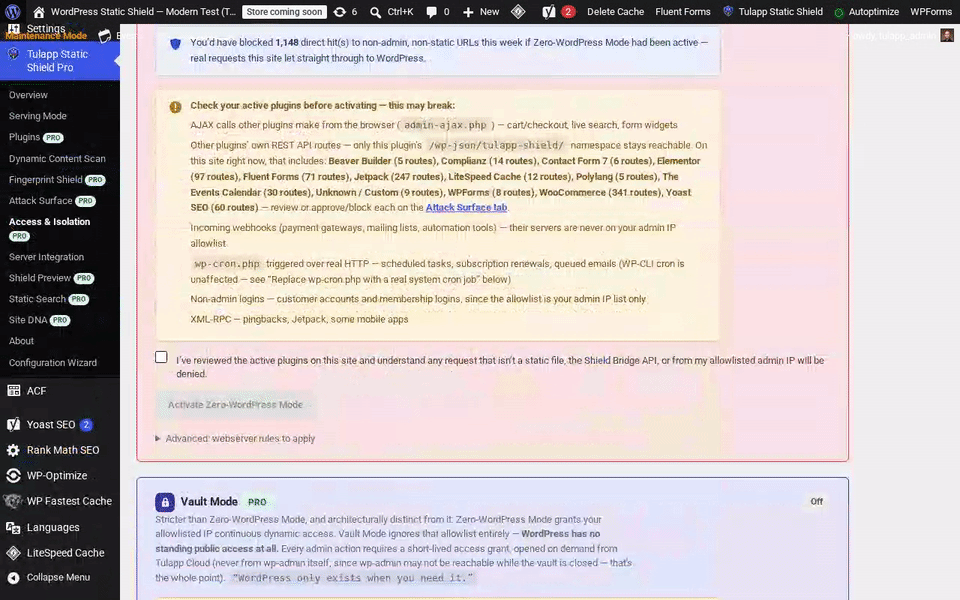Click Tulapp Static Shield admin bar label
960x600 pixels.
(781, 12)
